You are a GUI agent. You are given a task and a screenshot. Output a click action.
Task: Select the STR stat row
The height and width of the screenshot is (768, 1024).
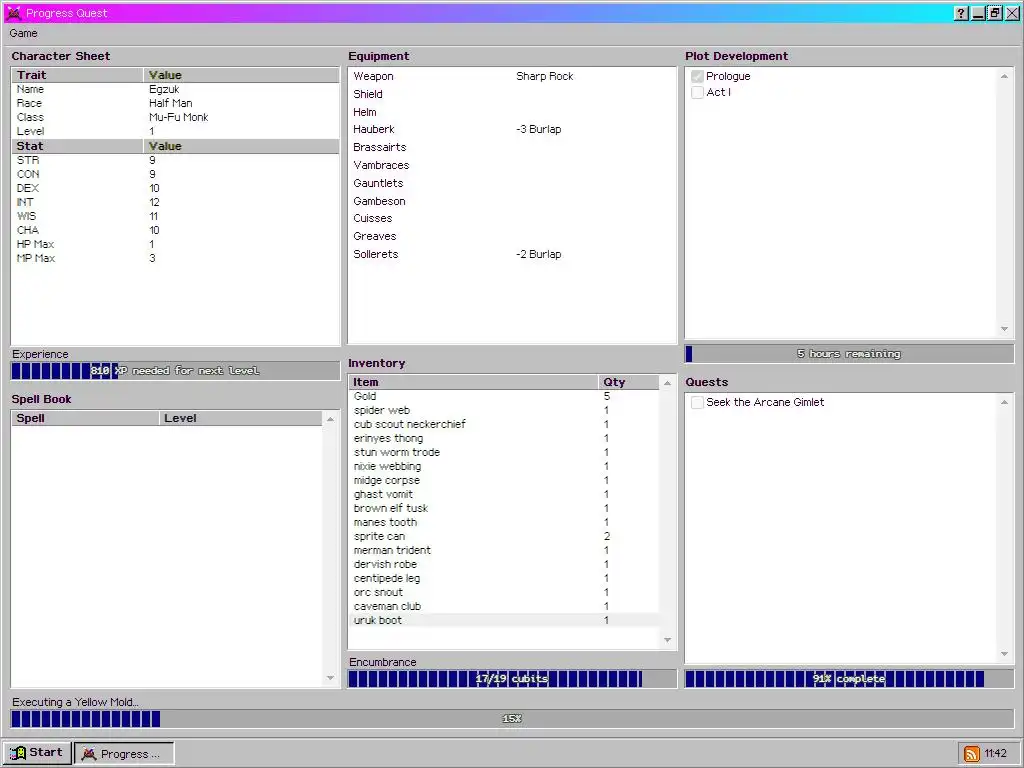pos(175,160)
